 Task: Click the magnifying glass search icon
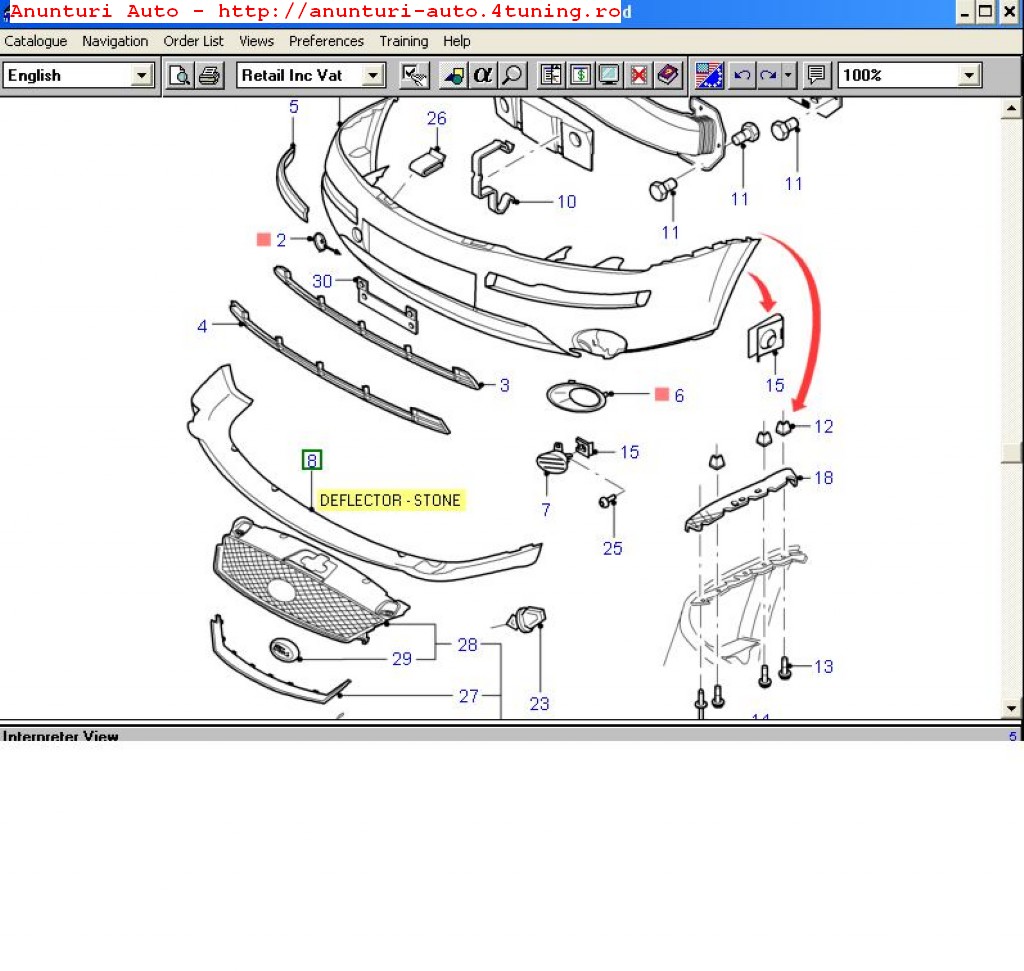coord(512,76)
